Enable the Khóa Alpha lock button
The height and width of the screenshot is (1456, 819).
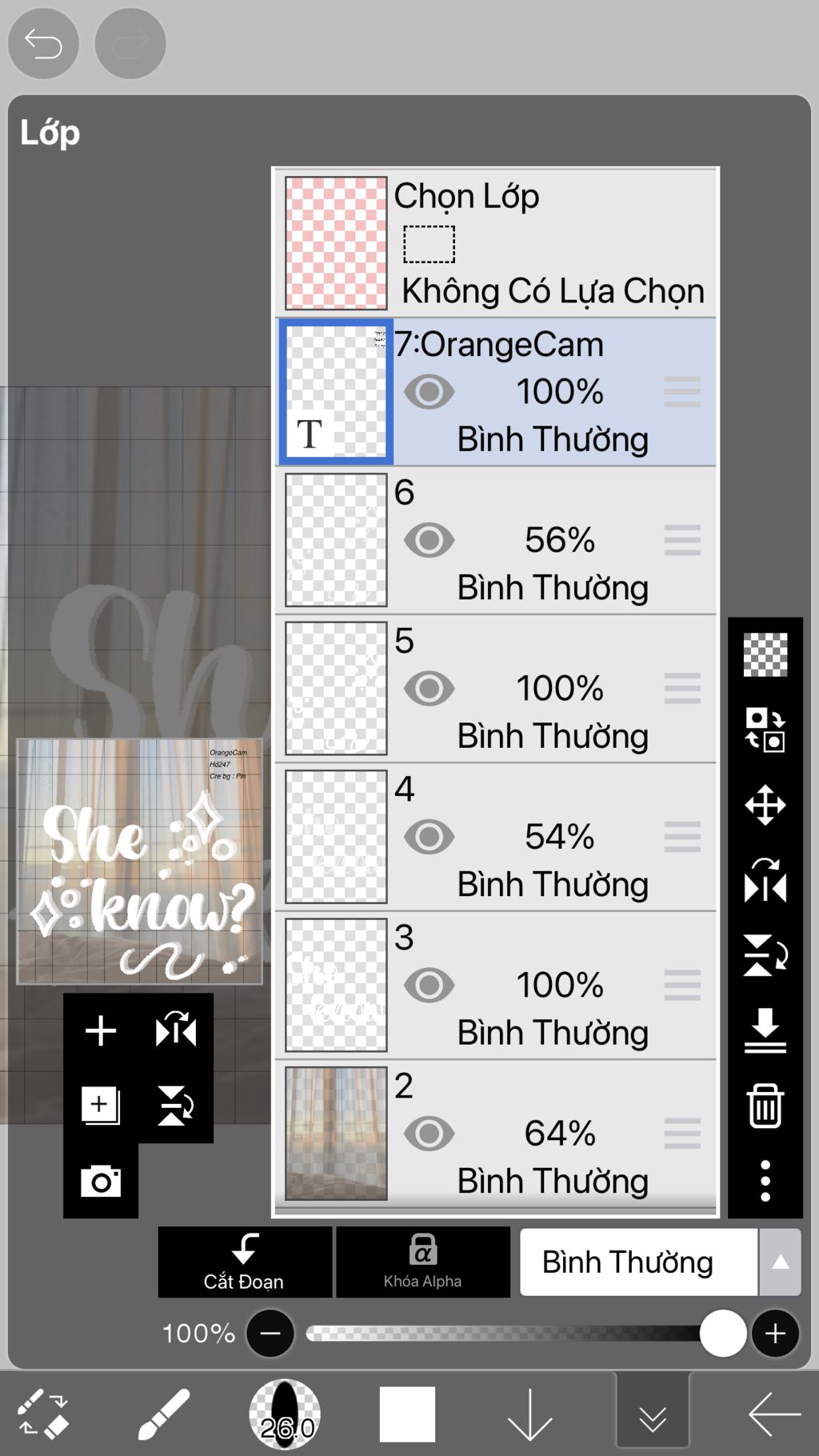423,1262
